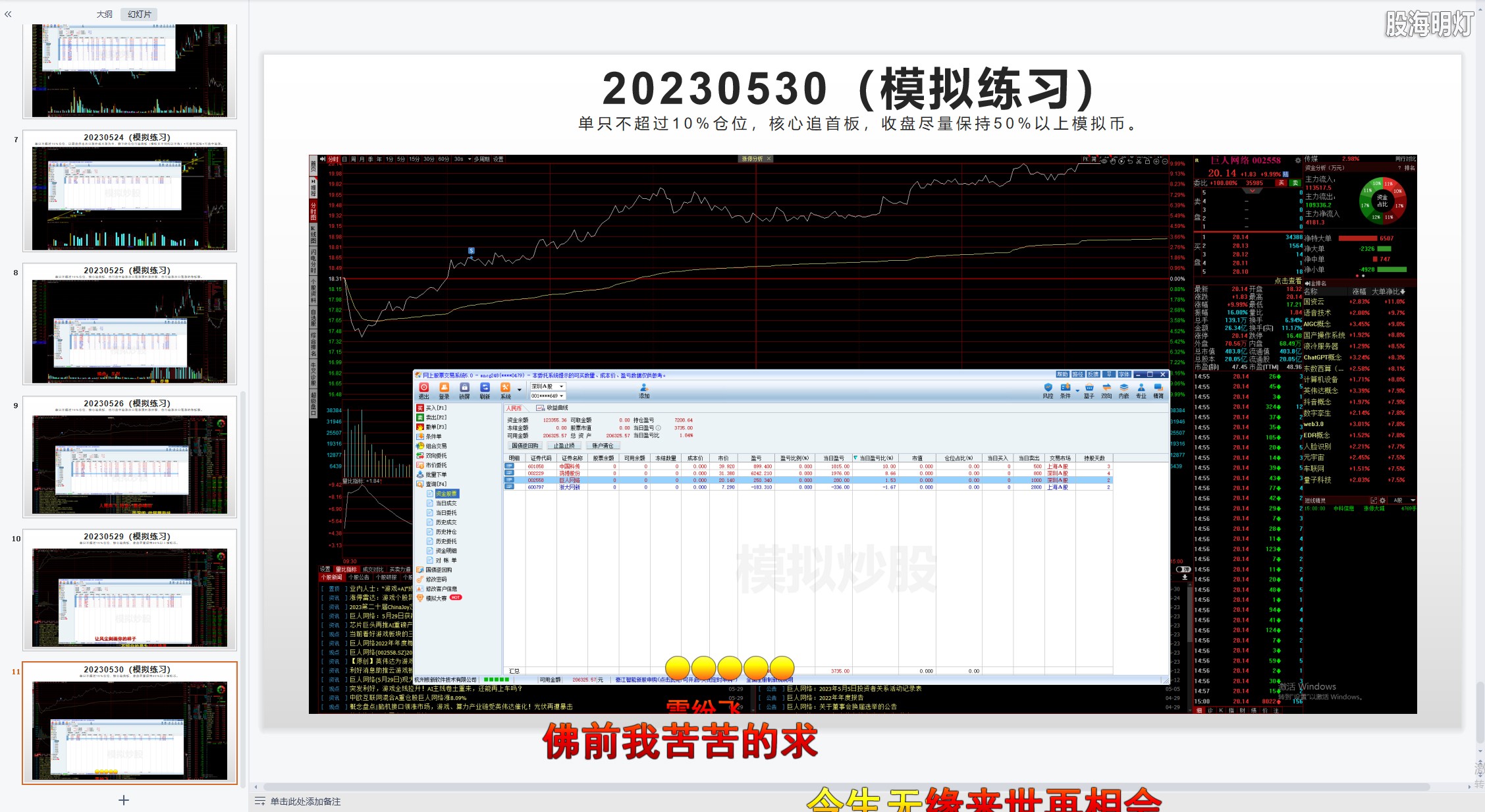The width and height of the screenshot is (1485, 812).
Task: Switch chart period to 60分
Action: pyautogui.click(x=444, y=159)
